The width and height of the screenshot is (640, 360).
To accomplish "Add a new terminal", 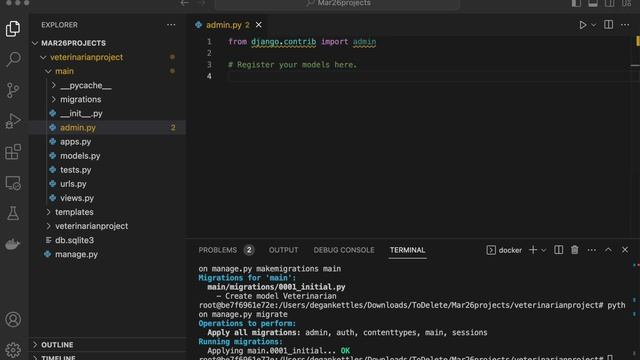I will [533, 250].
